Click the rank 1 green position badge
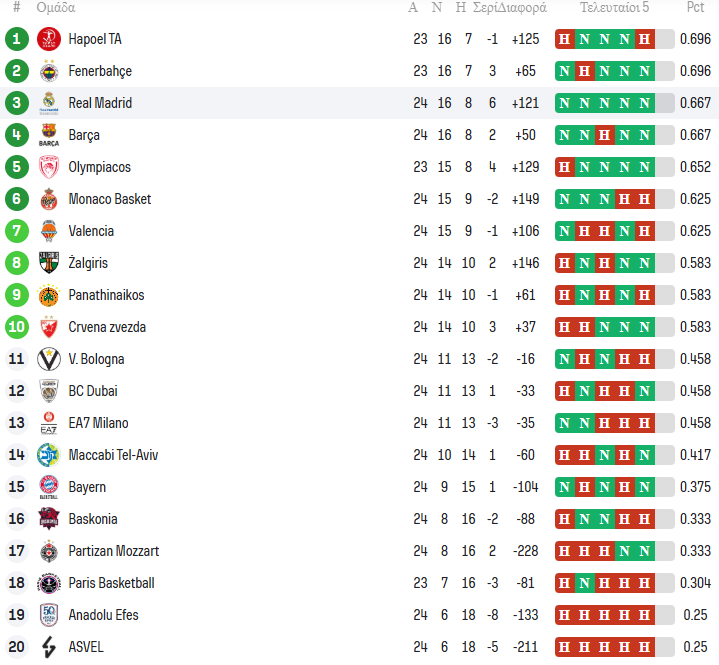This screenshot has height=665, width=719. (x=16, y=39)
